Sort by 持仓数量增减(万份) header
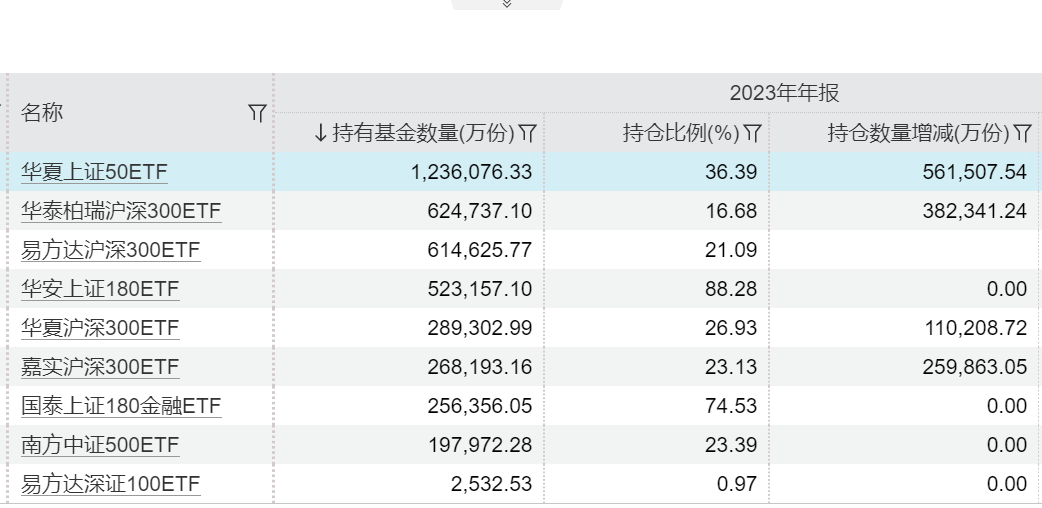 [919, 133]
